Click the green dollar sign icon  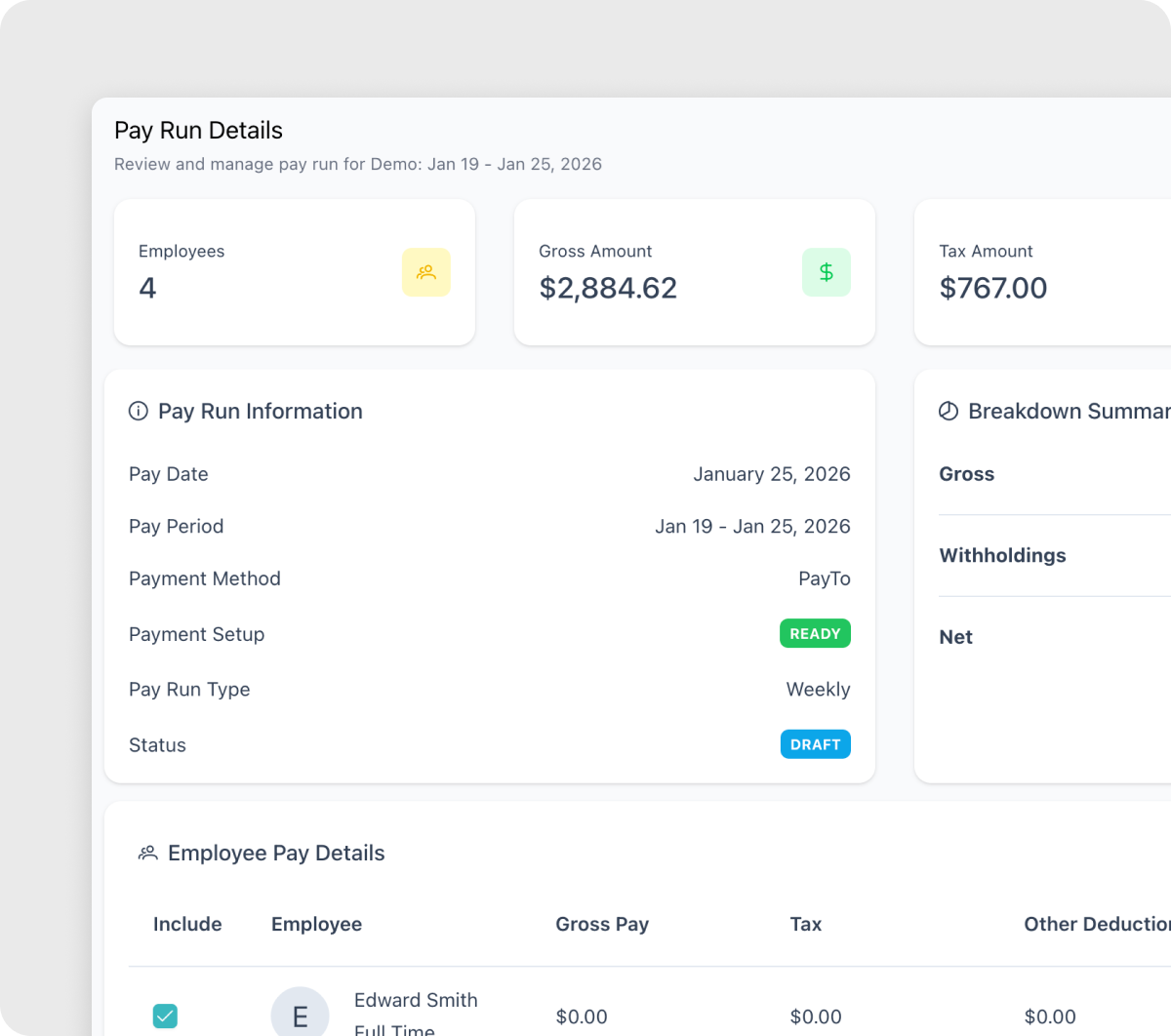pyautogui.click(x=826, y=272)
